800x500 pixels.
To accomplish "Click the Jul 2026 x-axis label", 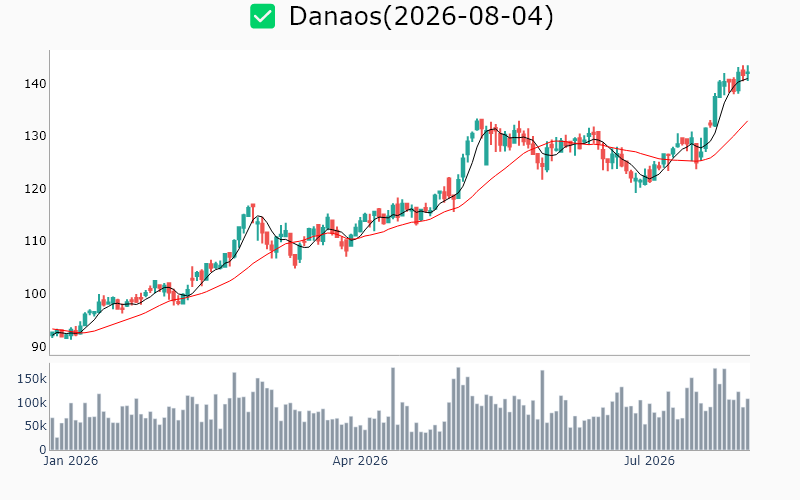I will coord(649,461).
